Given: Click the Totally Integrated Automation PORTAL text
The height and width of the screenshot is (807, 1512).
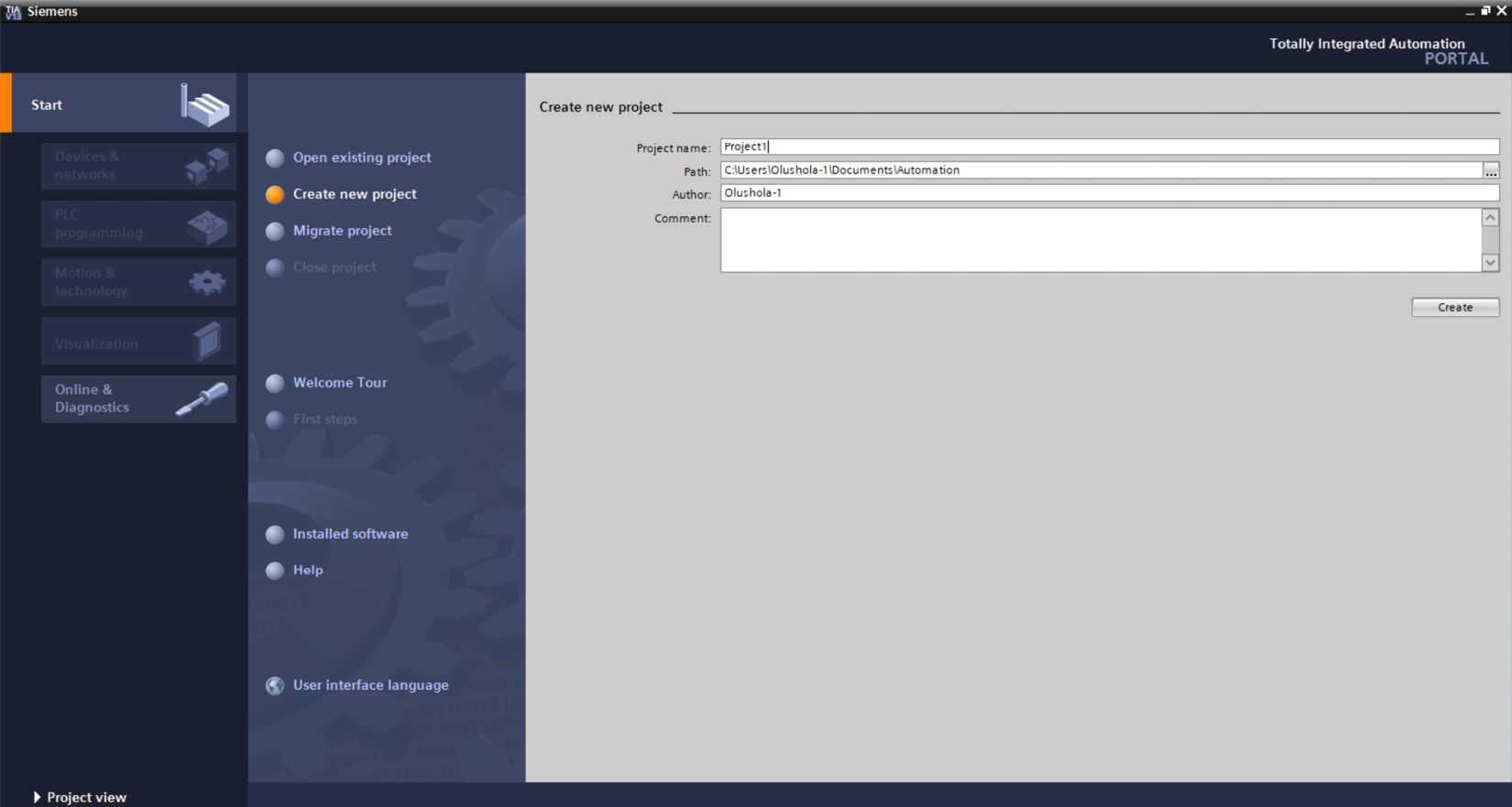Looking at the screenshot, I should [x=1378, y=51].
